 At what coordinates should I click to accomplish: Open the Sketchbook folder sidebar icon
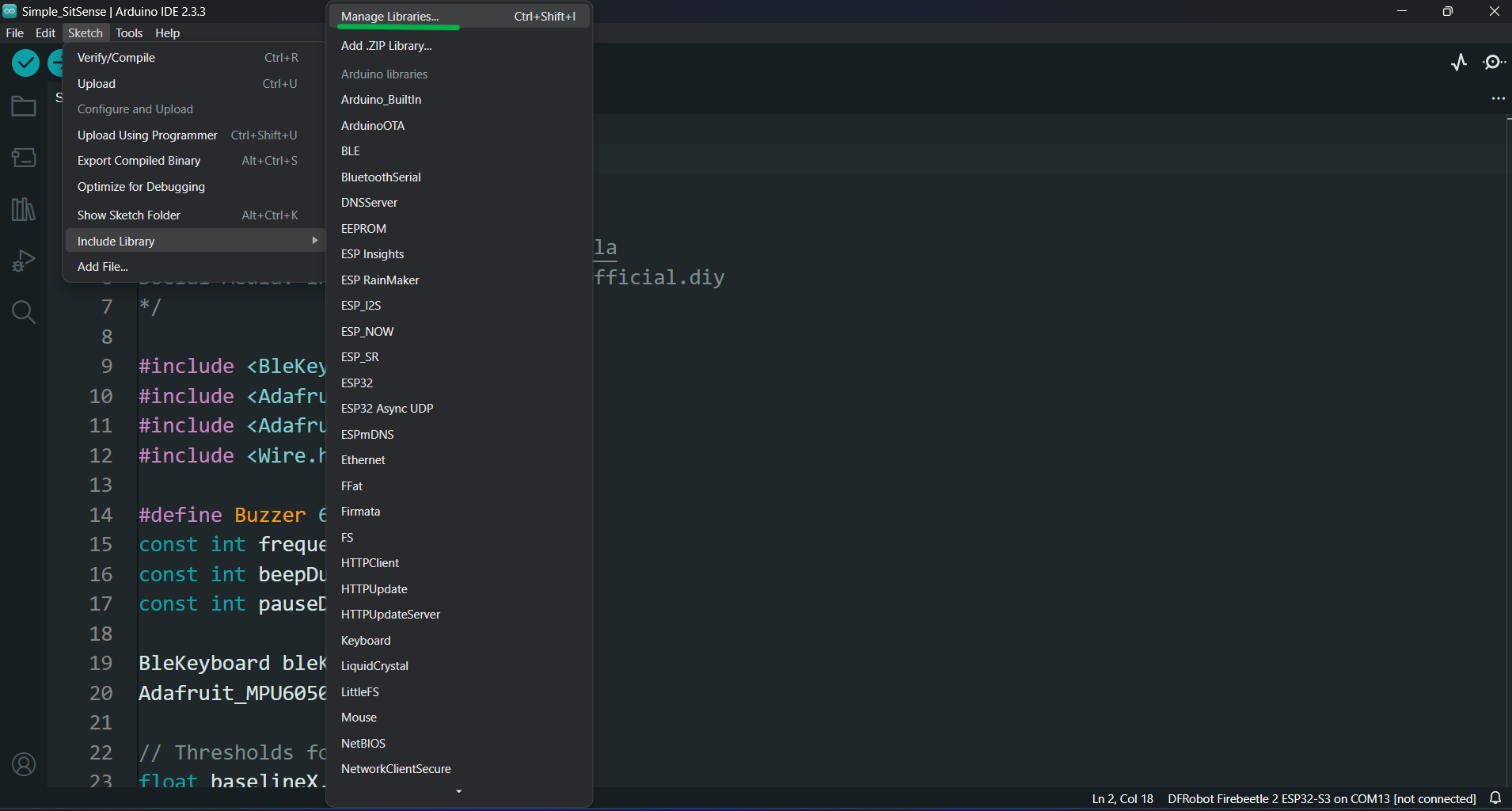click(x=24, y=106)
